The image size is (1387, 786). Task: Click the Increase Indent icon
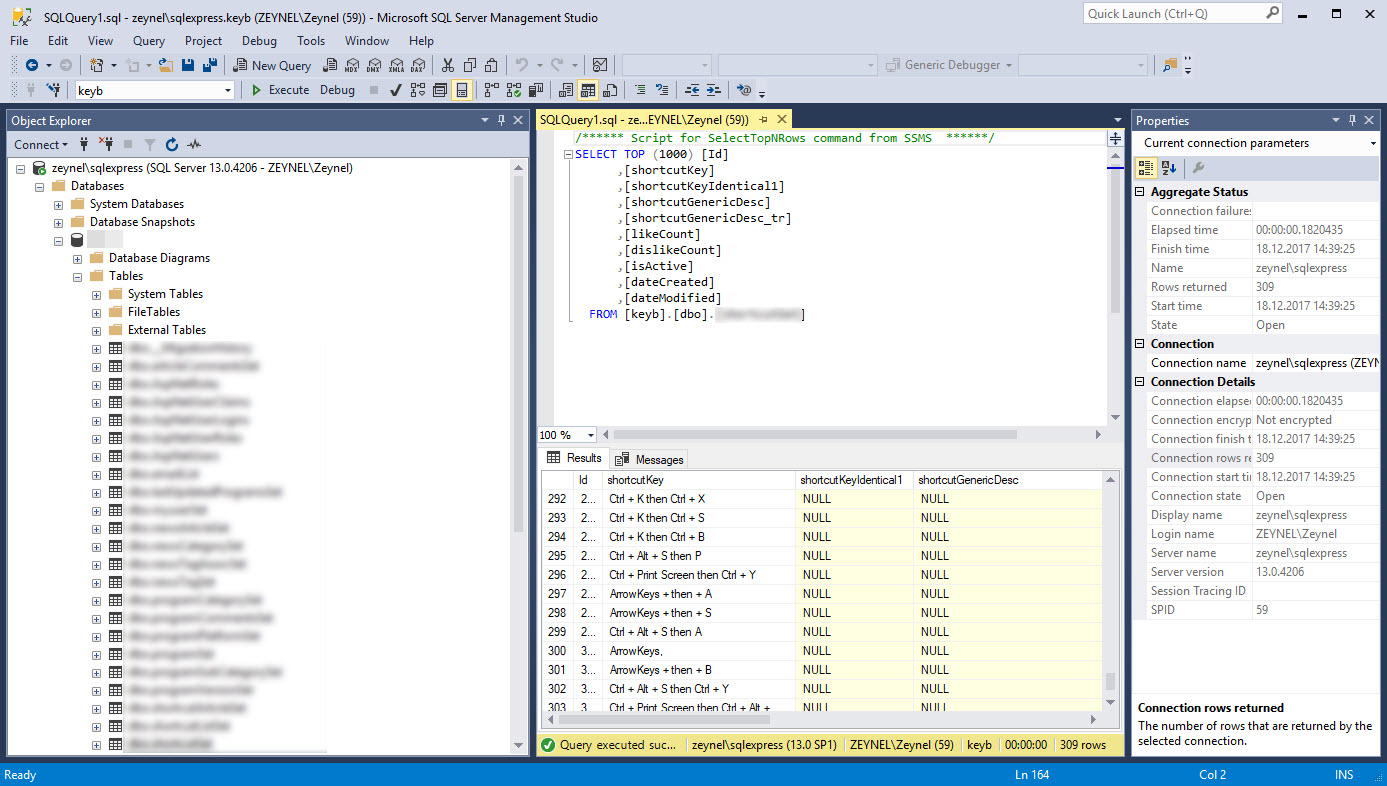(713, 90)
